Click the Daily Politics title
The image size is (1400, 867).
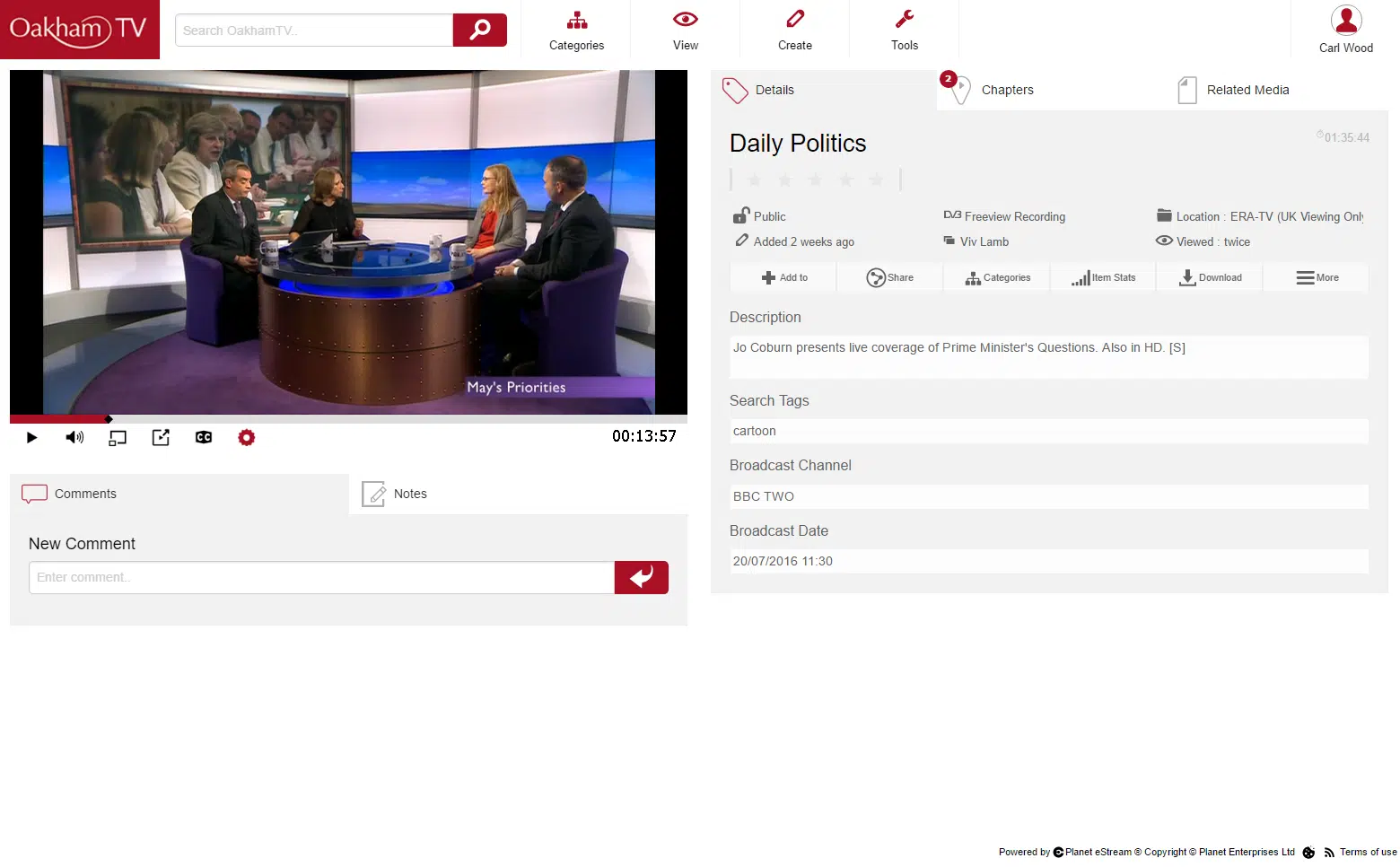click(x=798, y=144)
